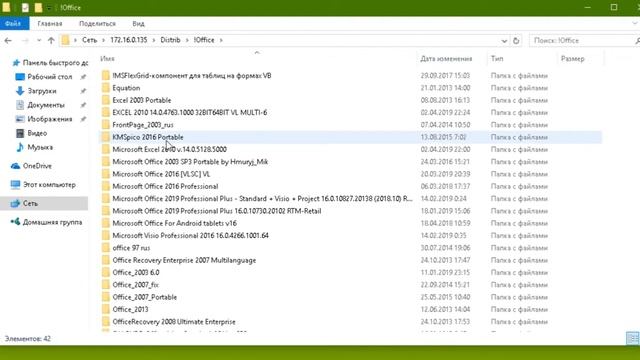Switch to details view icon in status bar
Screen dimensions: 640x360
point(632,338)
